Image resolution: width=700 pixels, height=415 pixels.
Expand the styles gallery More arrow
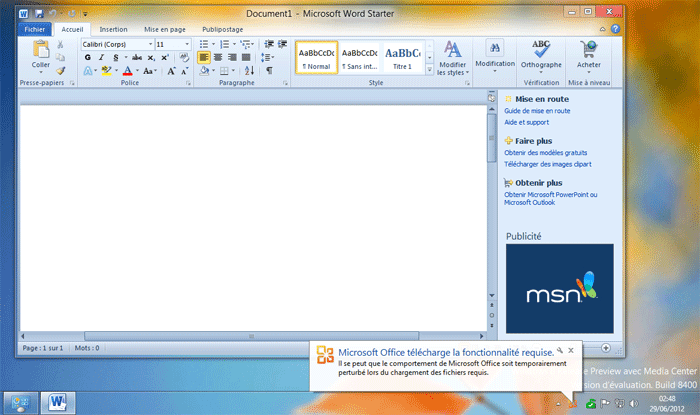(x=429, y=70)
